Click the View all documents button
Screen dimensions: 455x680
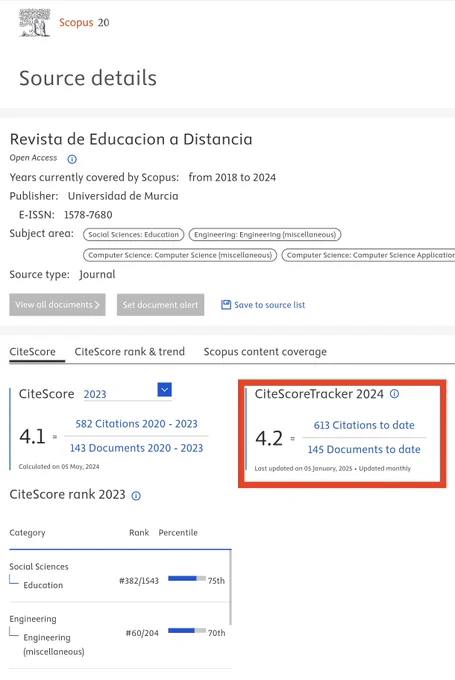tap(57, 304)
